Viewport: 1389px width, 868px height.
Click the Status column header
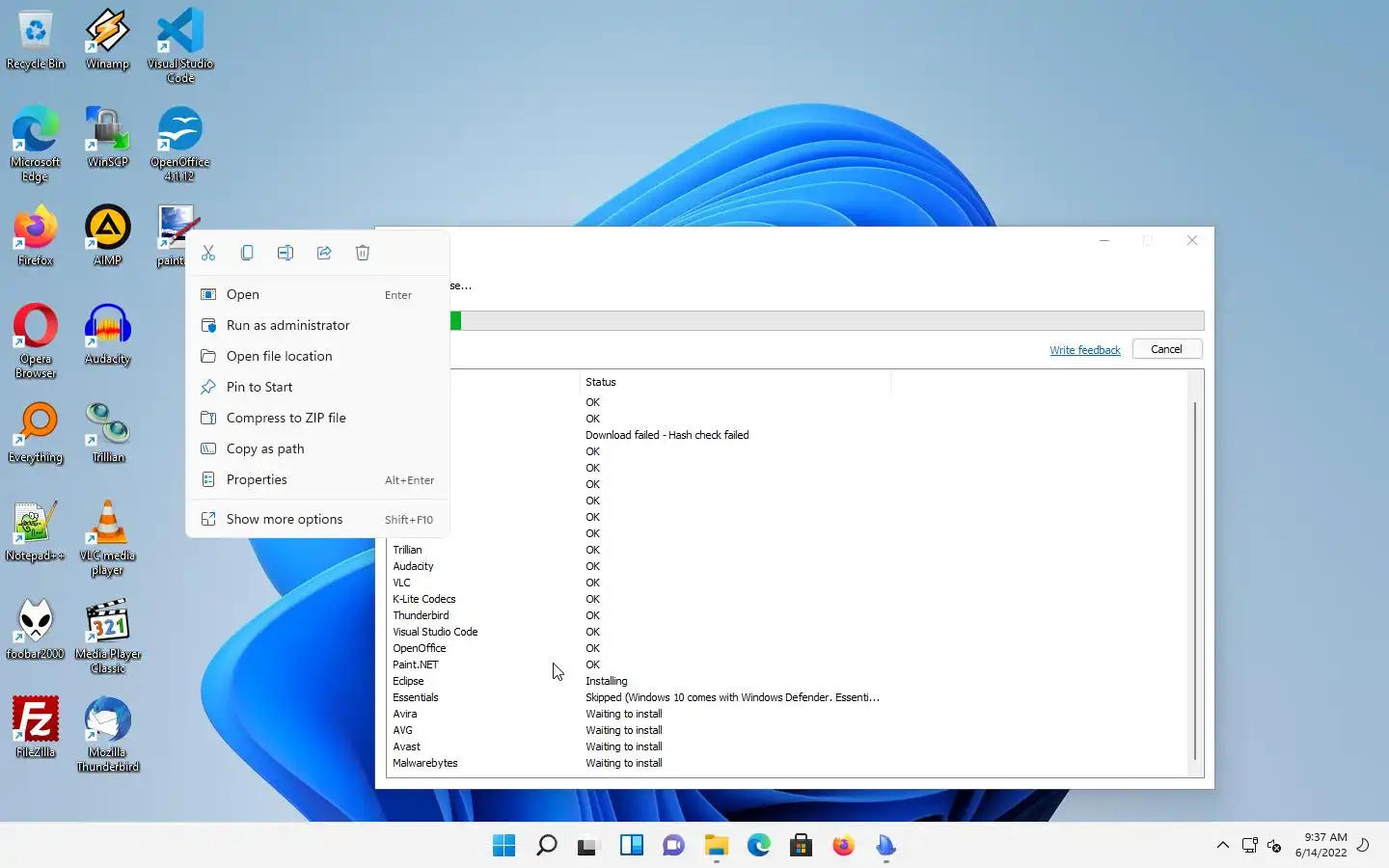coord(734,382)
